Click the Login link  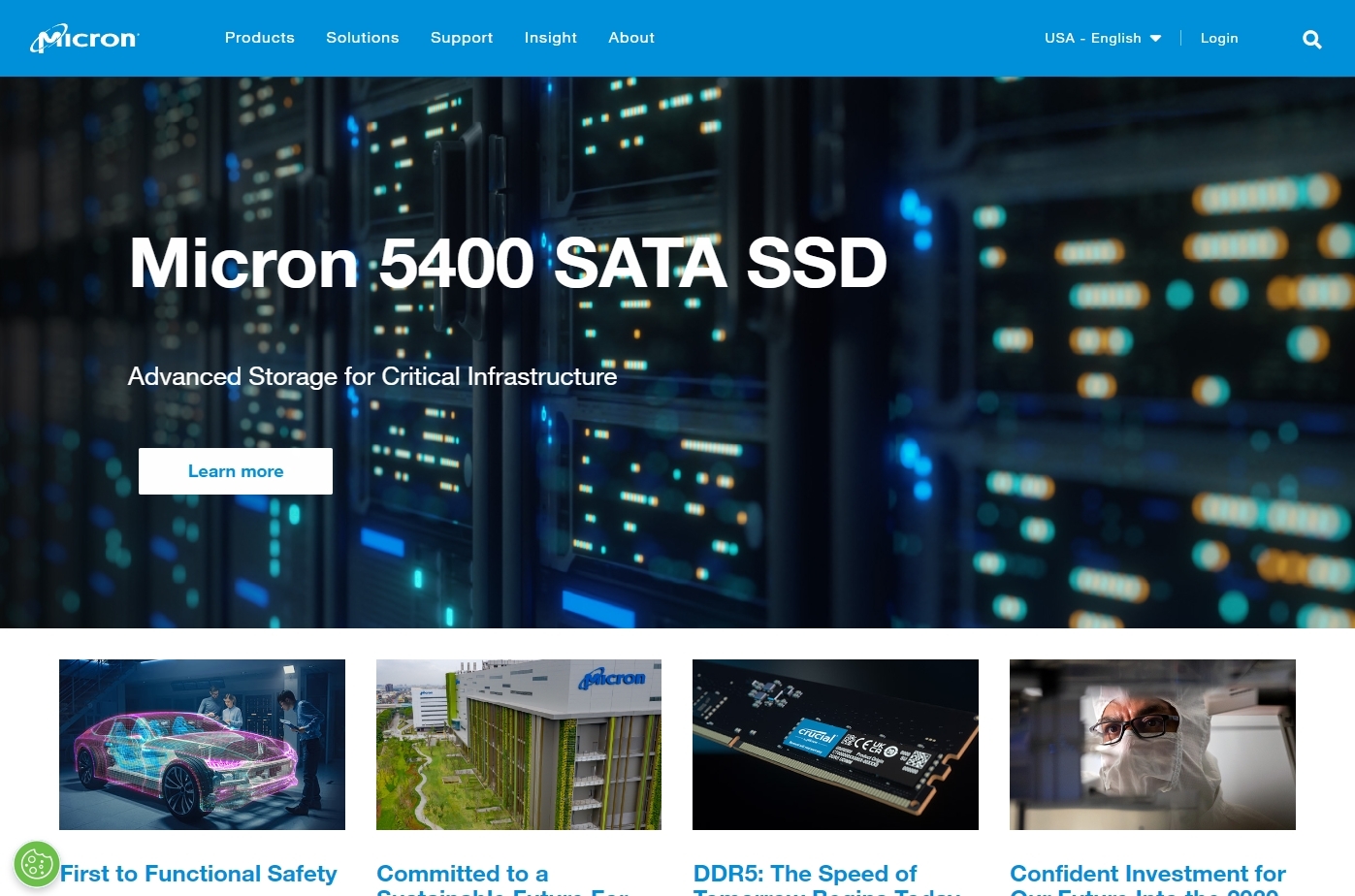pyautogui.click(x=1219, y=38)
